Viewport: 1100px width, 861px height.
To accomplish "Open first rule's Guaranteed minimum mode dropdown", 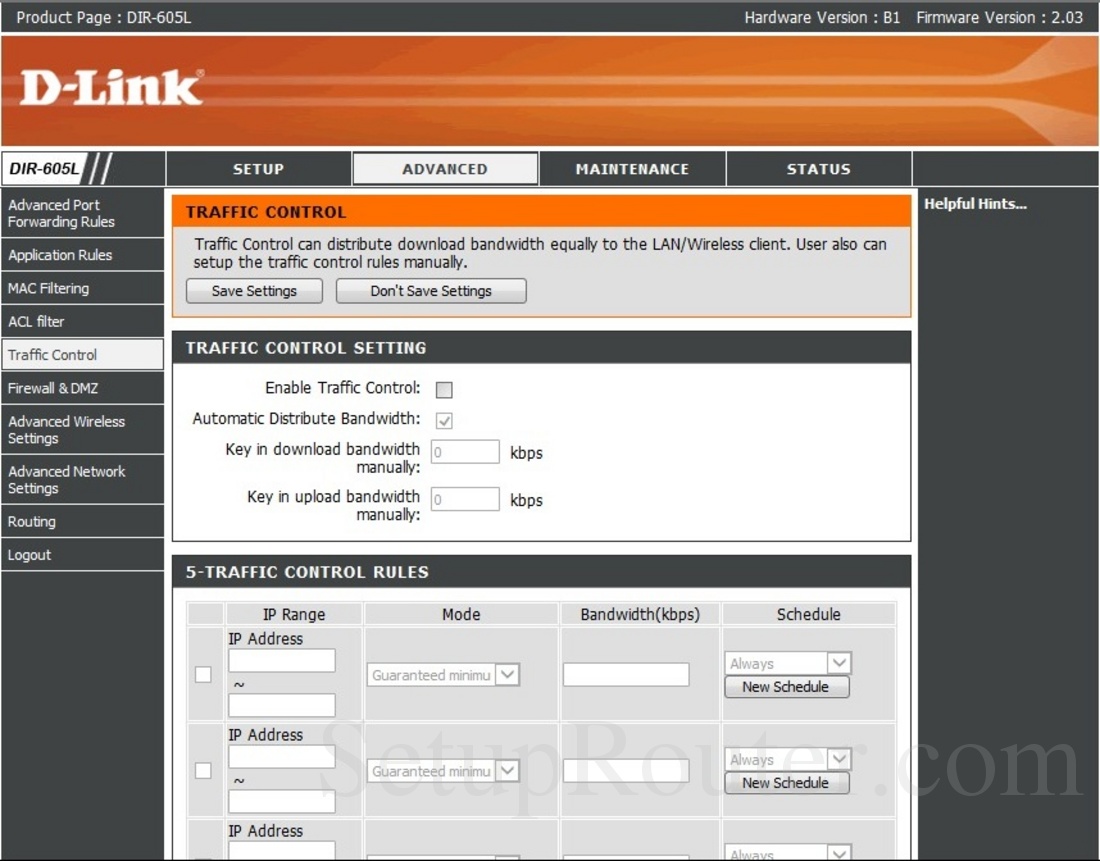I will coord(443,675).
